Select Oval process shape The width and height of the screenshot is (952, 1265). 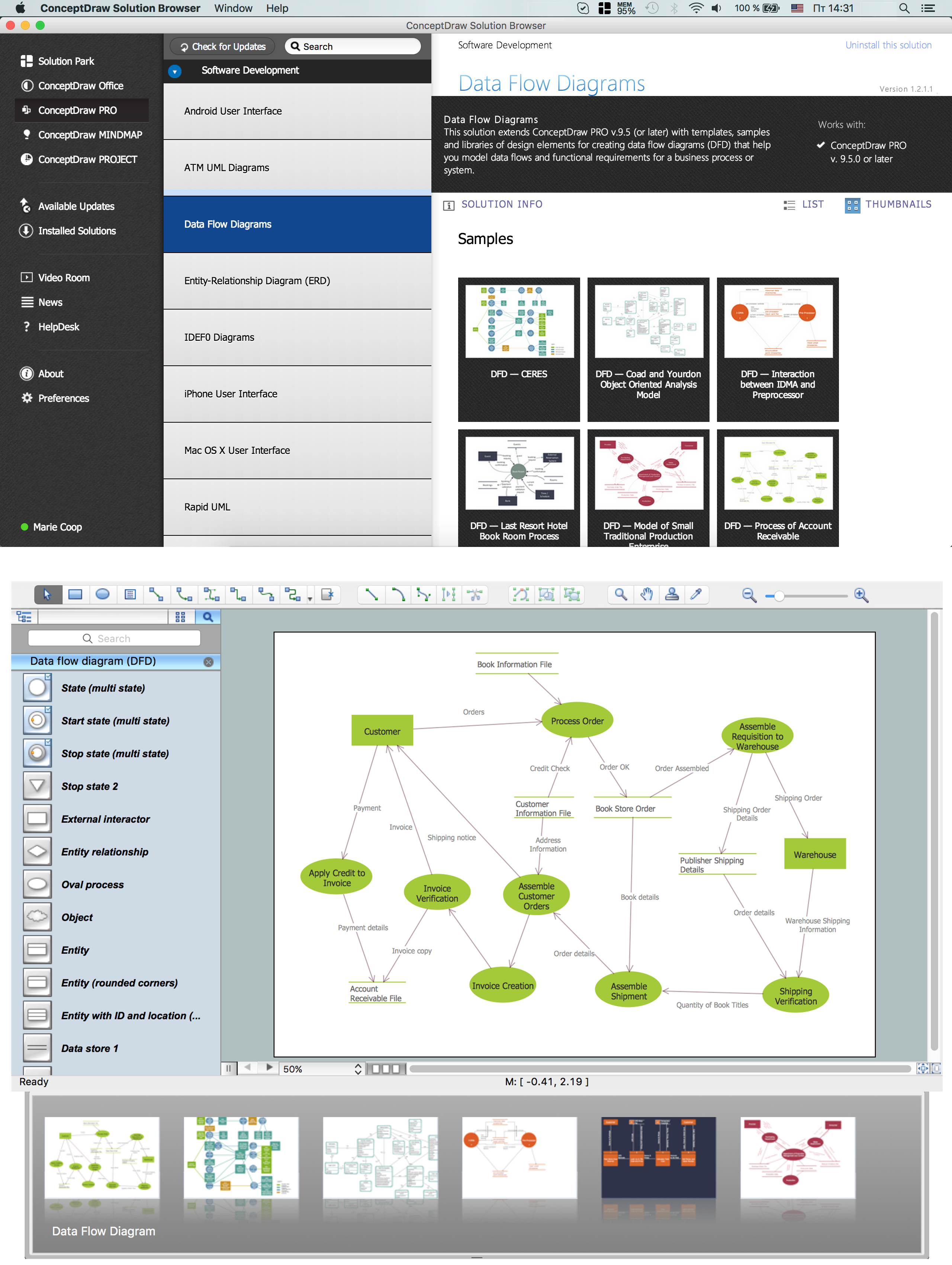tap(116, 885)
